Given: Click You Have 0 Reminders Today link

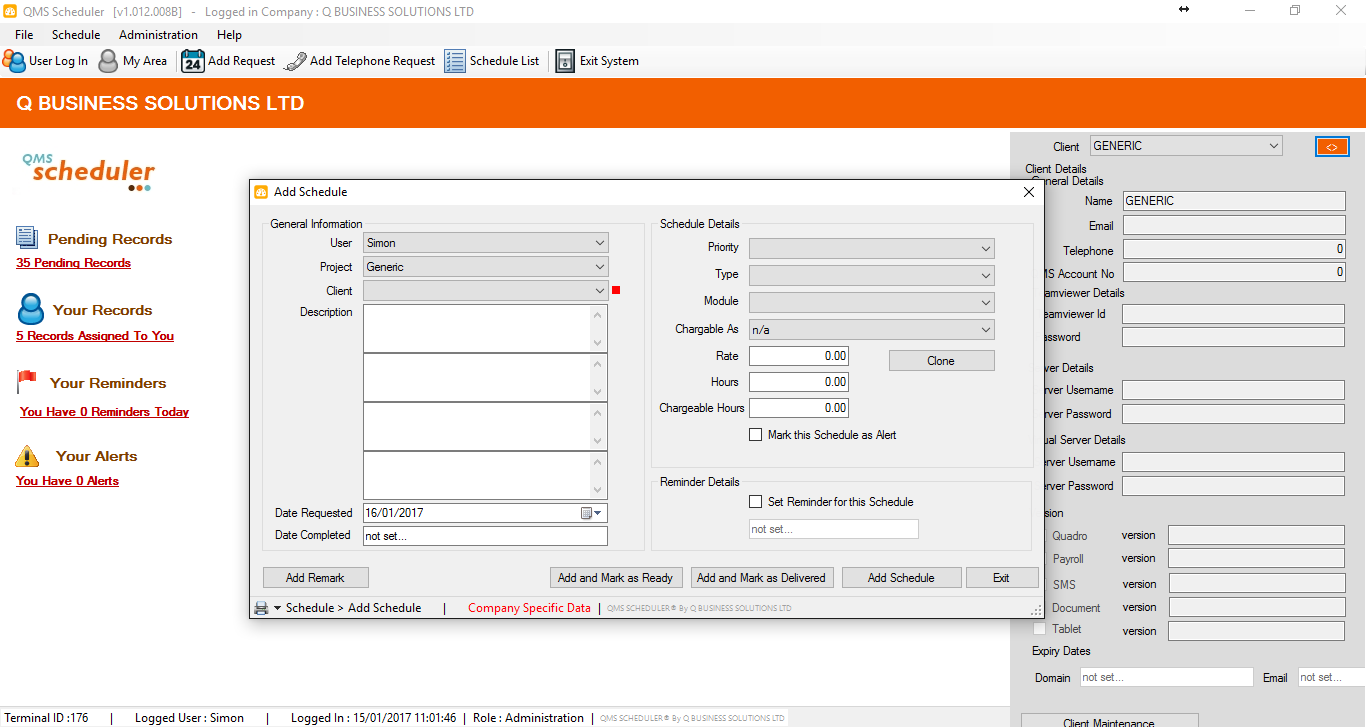Looking at the screenshot, I should (104, 412).
